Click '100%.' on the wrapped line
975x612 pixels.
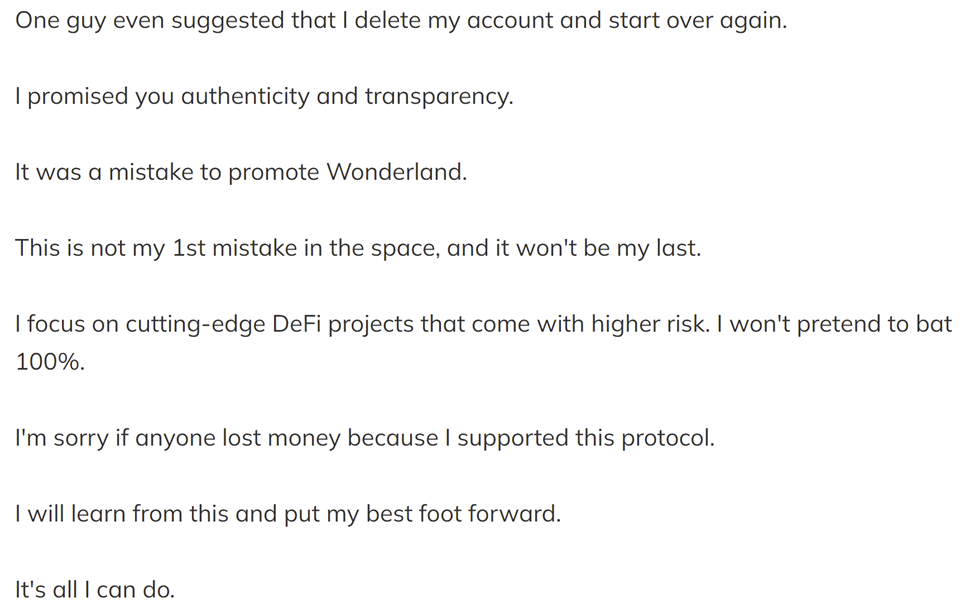point(50,362)
